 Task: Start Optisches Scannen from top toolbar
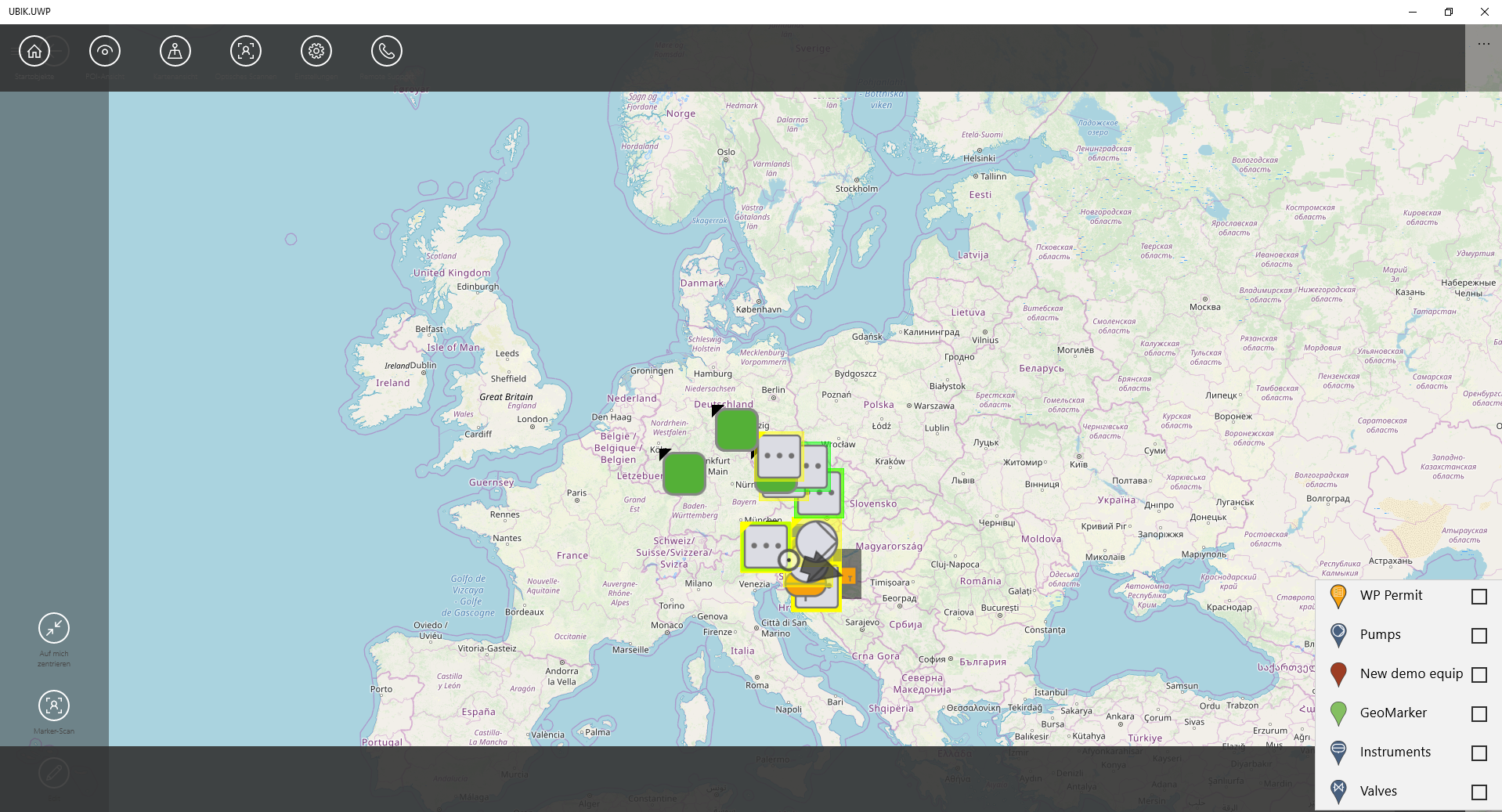pos(246,52)
